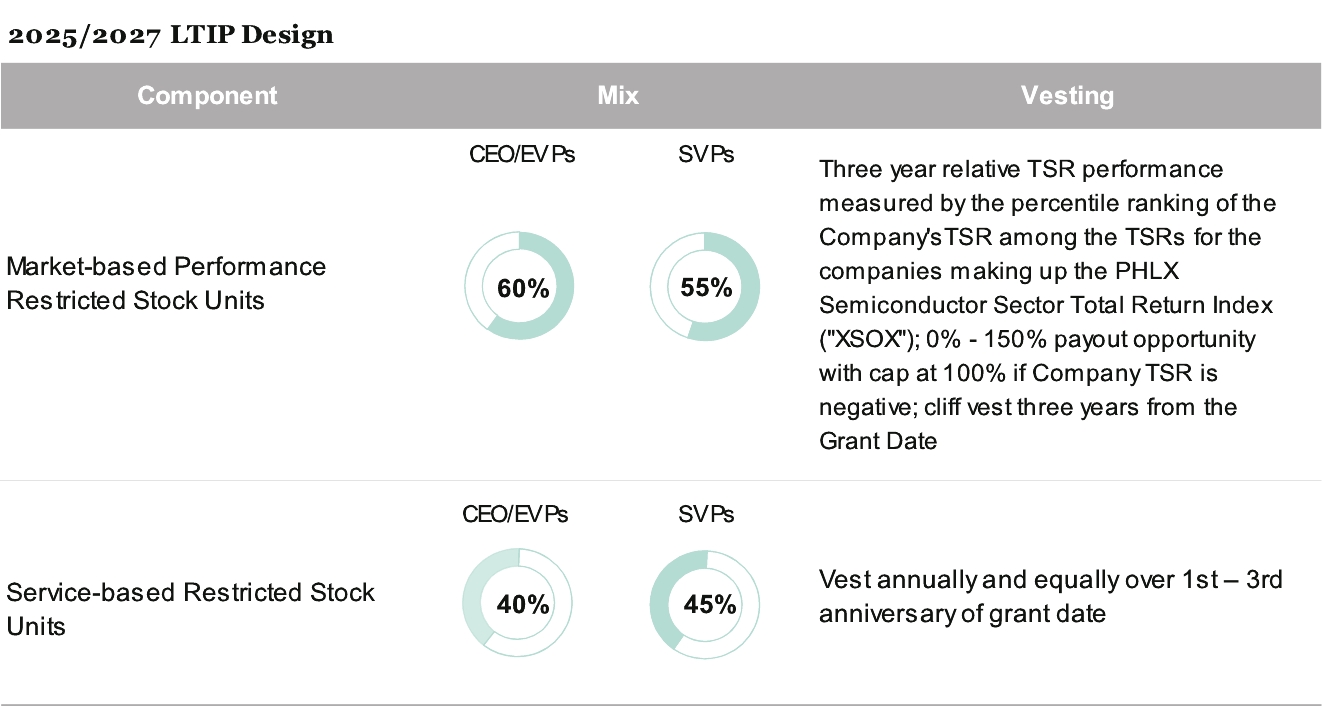Select the 40% donut chart

click(x=519, y=604)
